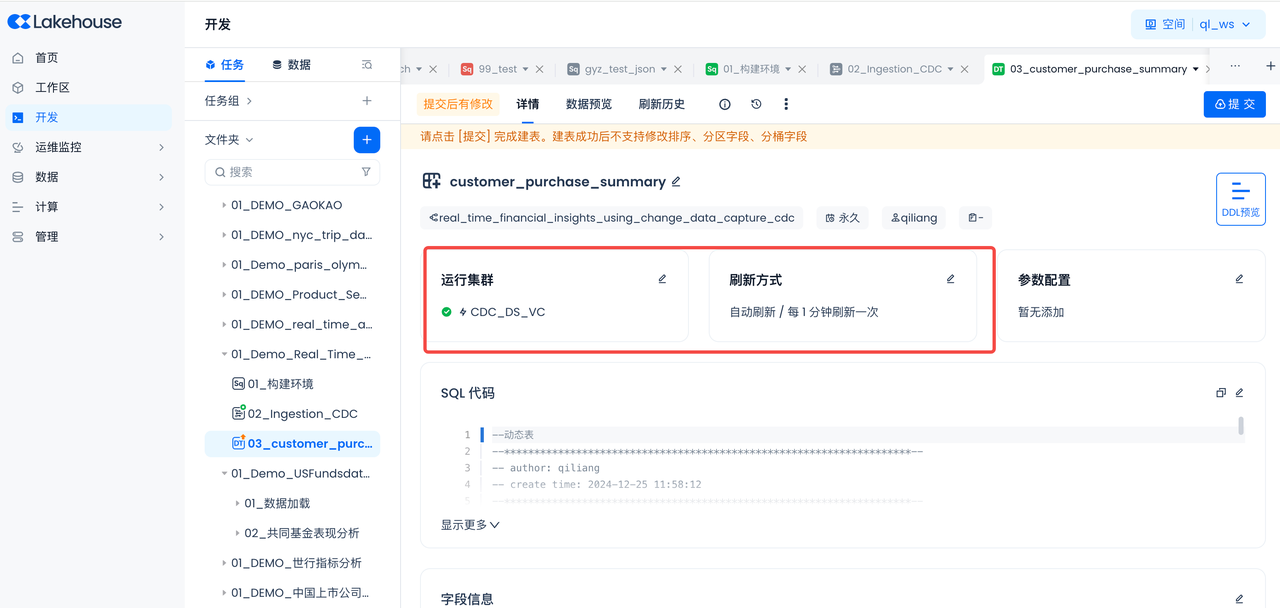Expand 显示更多 to show full SQL
Viewport: 1280px width, 608px height.
click(x=470, y=524)
